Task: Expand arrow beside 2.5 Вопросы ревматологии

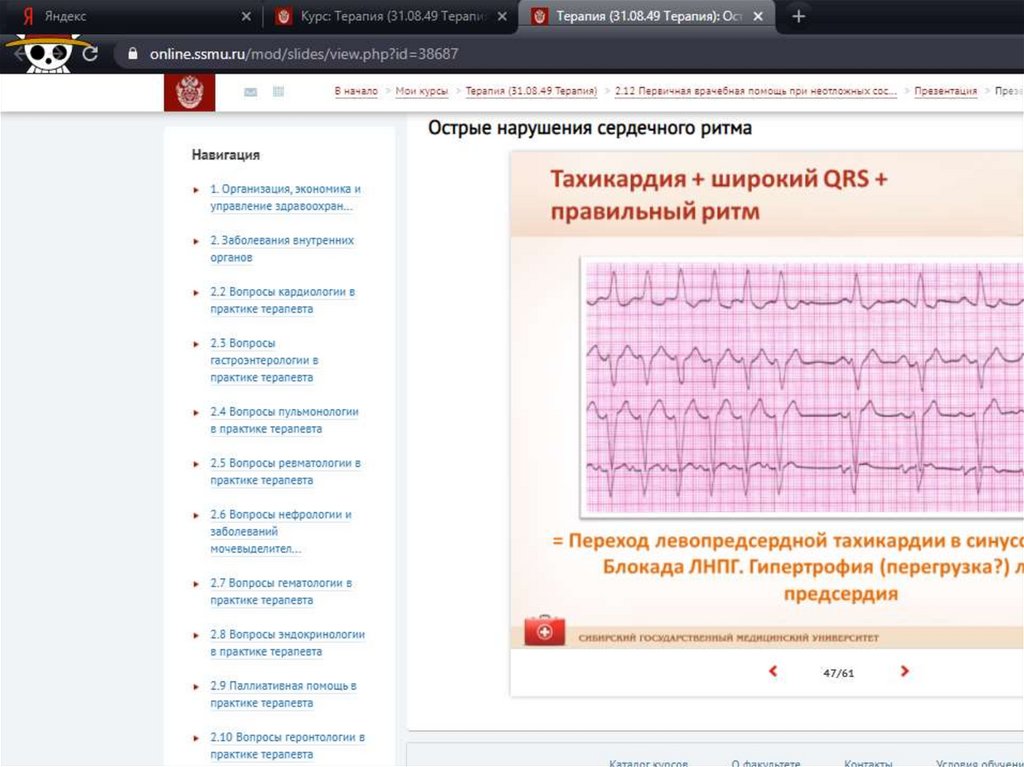Action: pos(196,465)
